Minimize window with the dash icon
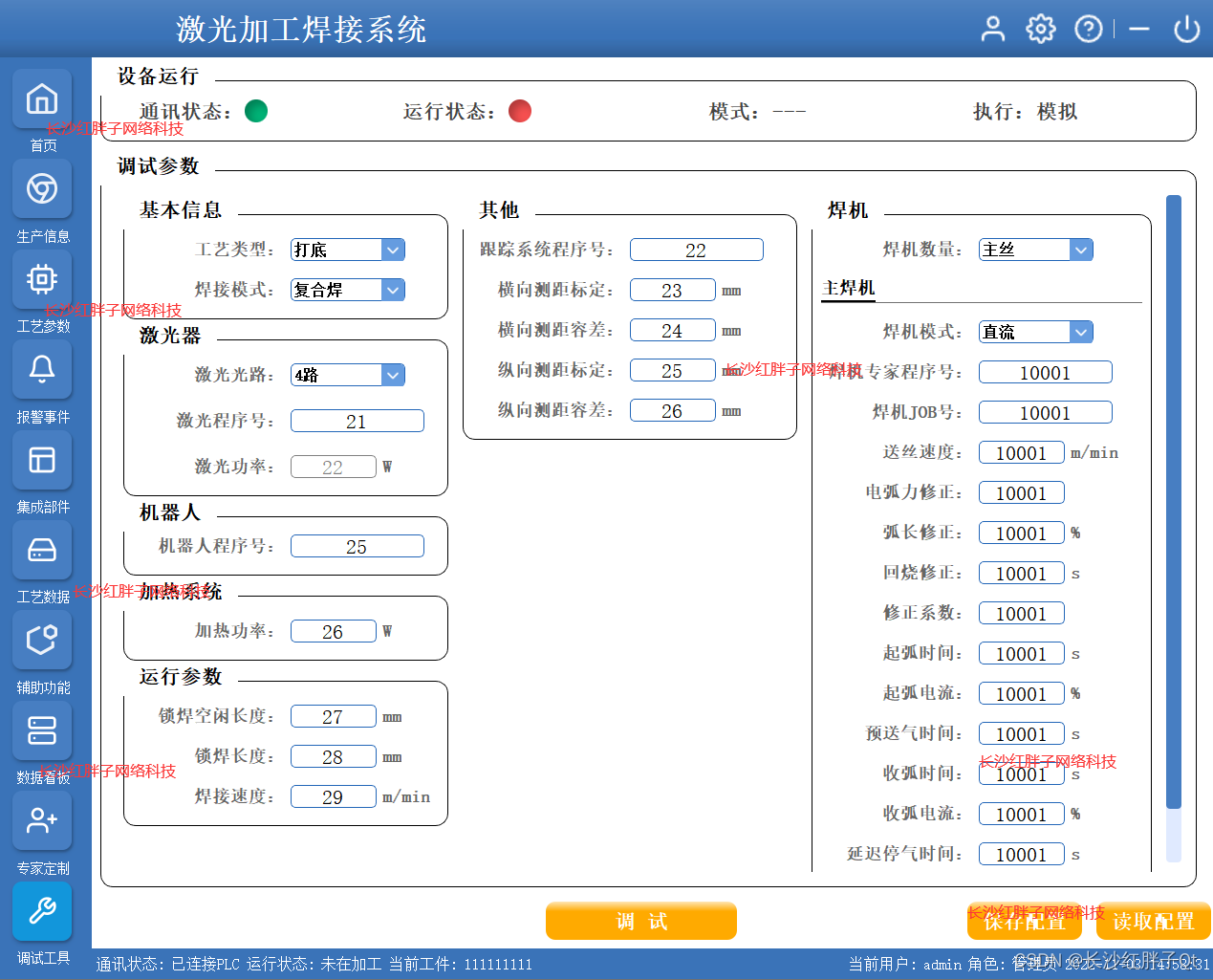This screenshot has height=980, width=1213. [x=1139, y=30]
